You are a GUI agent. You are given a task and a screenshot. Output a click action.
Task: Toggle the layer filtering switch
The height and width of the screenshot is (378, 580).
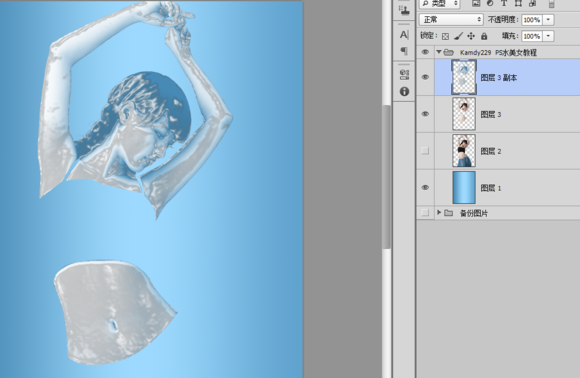click(x=552, y=3)
